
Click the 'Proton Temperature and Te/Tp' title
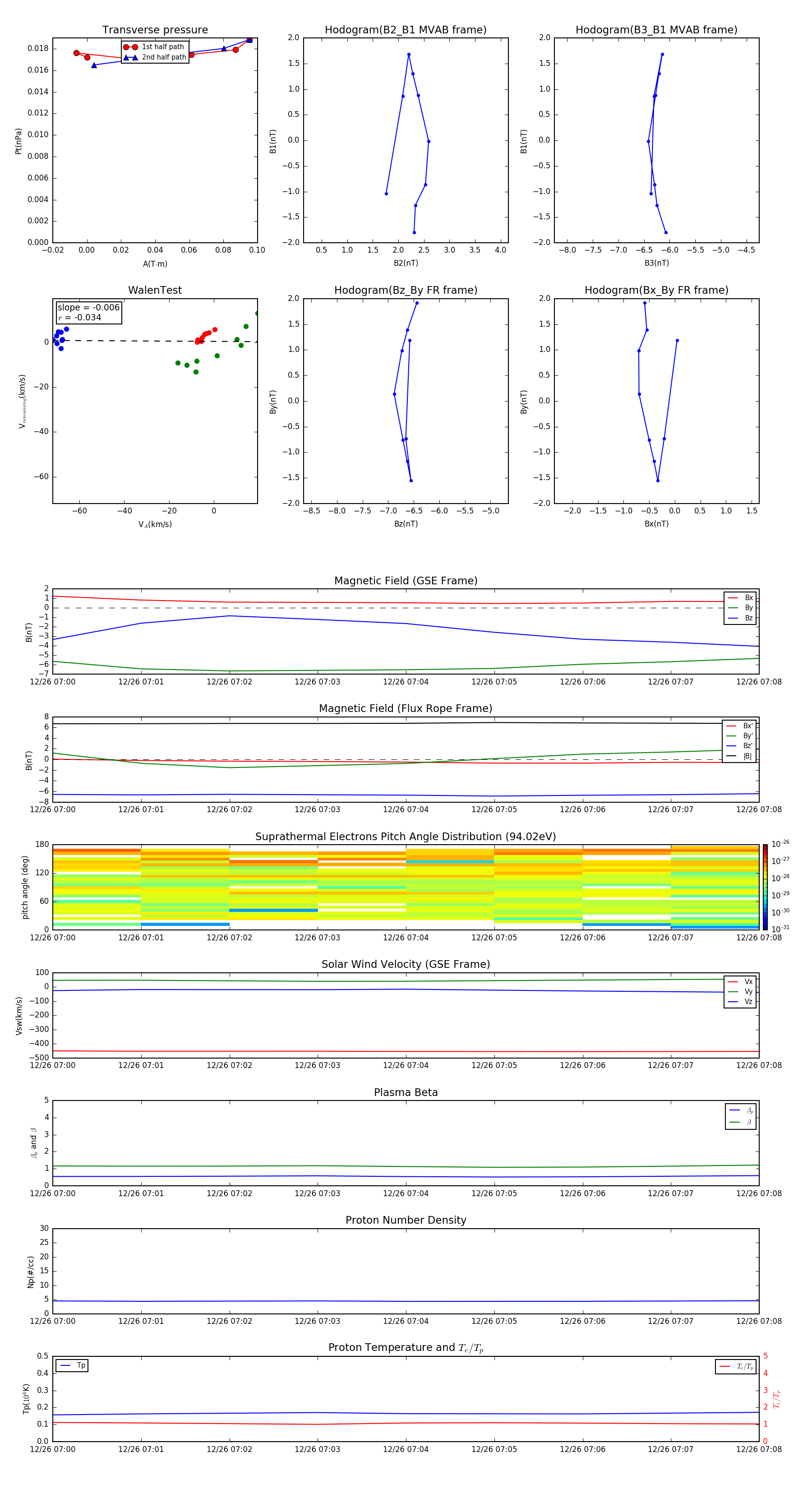[406, 1348]
